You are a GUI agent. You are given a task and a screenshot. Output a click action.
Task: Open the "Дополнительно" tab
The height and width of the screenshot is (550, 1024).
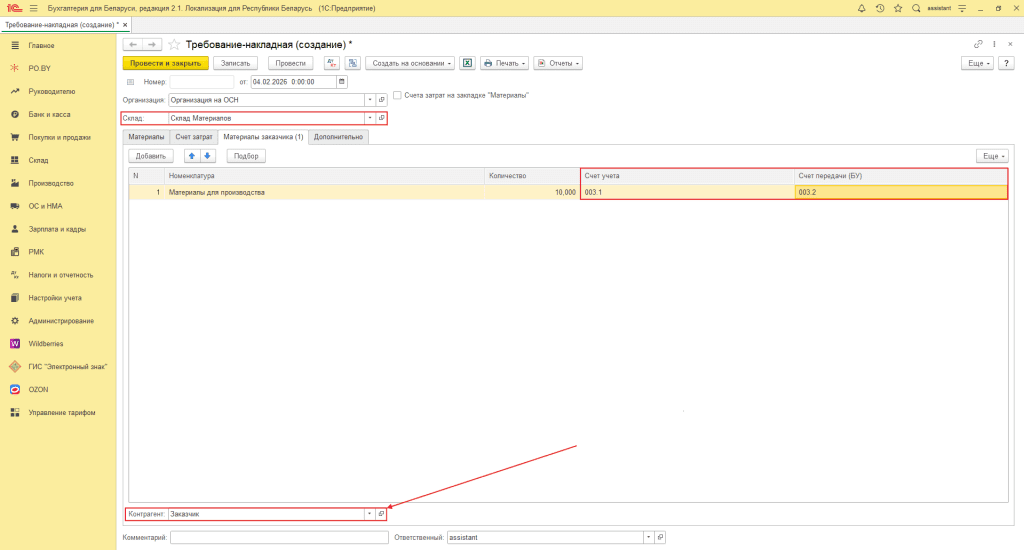(338, 136)
